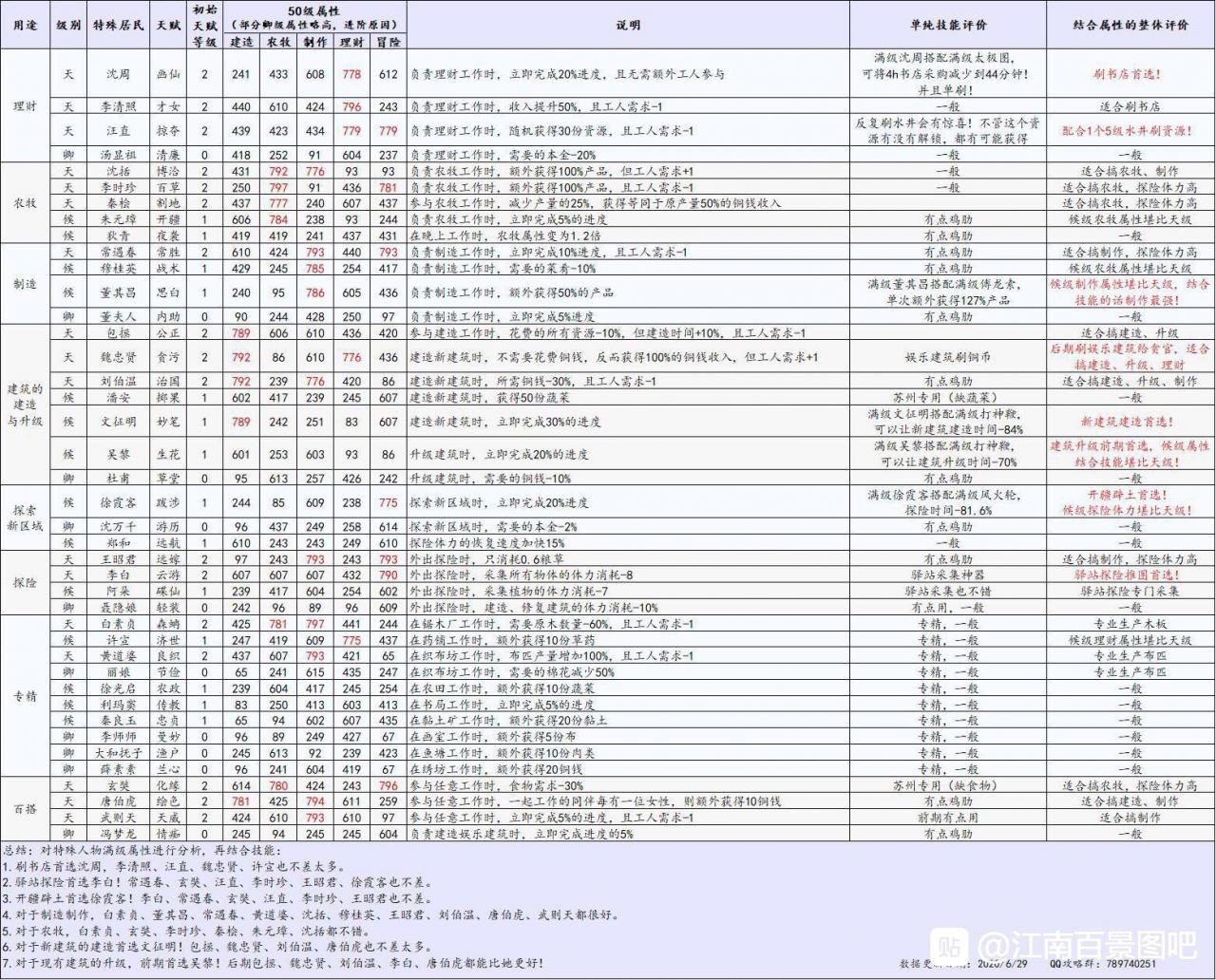Image resolution: width=1216 pixels, height=980 pixels.
Task: Select the 结合属性的整体评价 header
Action: (x=1130, y=26)
